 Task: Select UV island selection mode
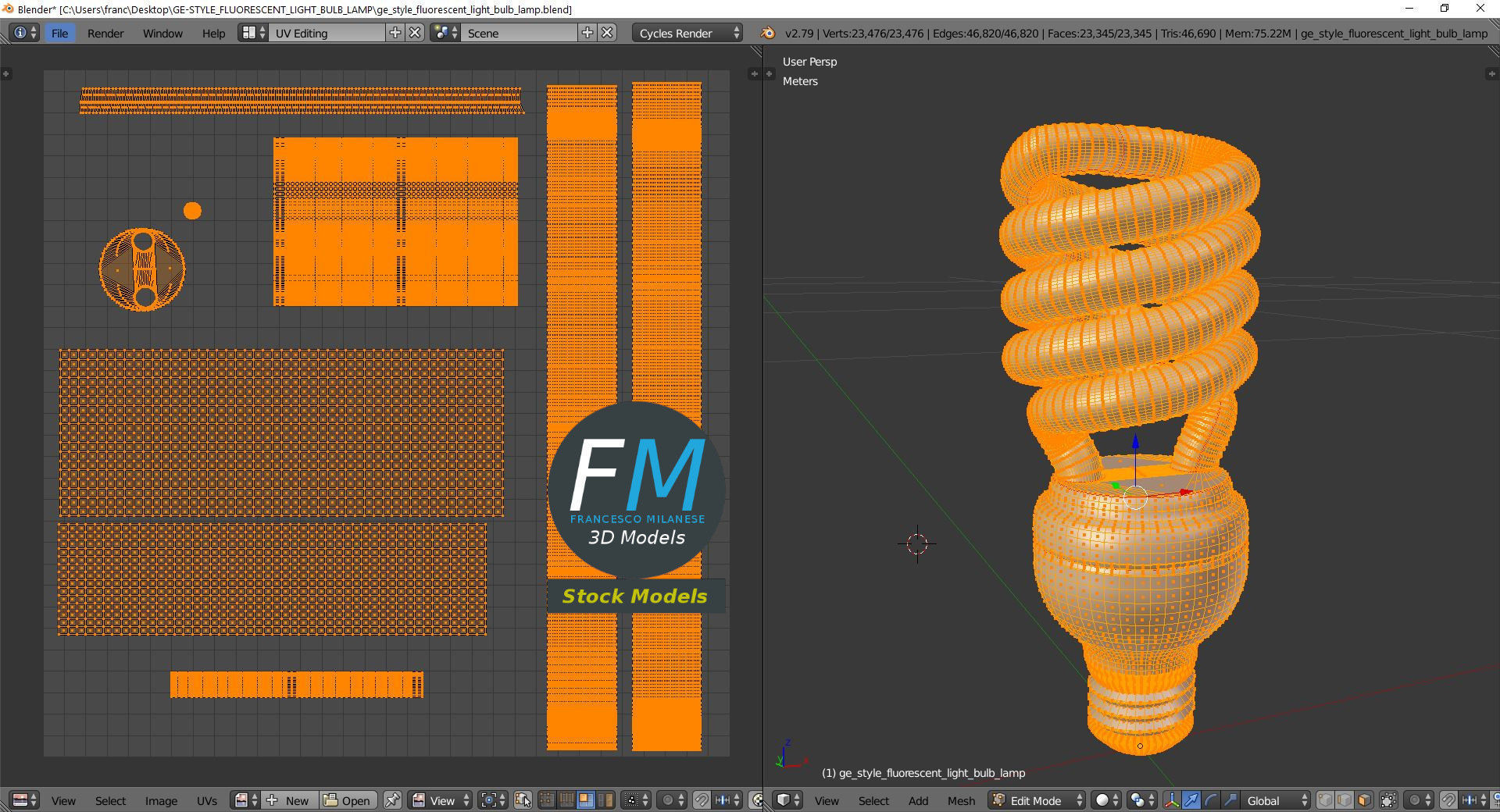(605, 800)
